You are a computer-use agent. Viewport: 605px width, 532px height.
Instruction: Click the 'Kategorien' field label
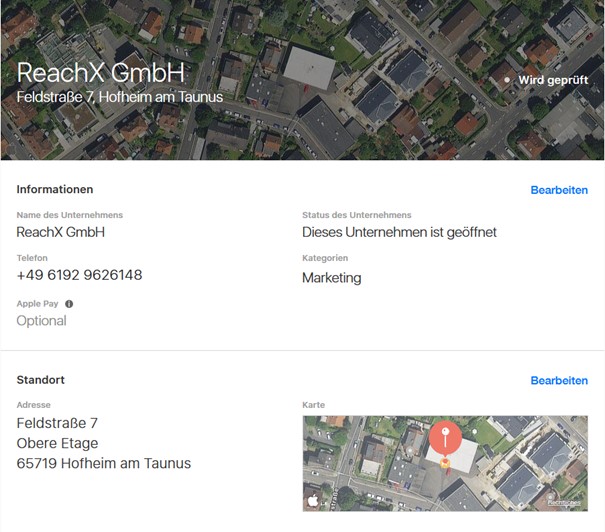coord(325,258)
